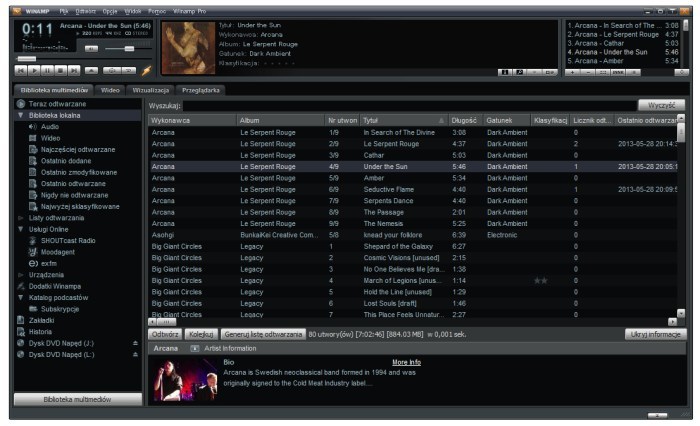Skip to the next track
Screen dimensions: 700x426
coord(74,71)
